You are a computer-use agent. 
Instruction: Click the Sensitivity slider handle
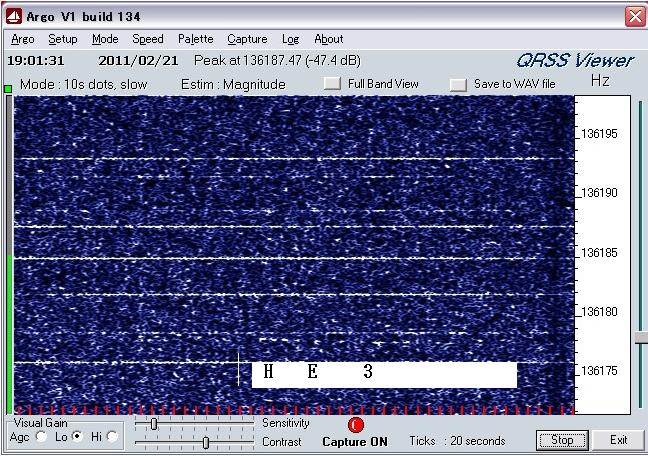click(153, 424)
